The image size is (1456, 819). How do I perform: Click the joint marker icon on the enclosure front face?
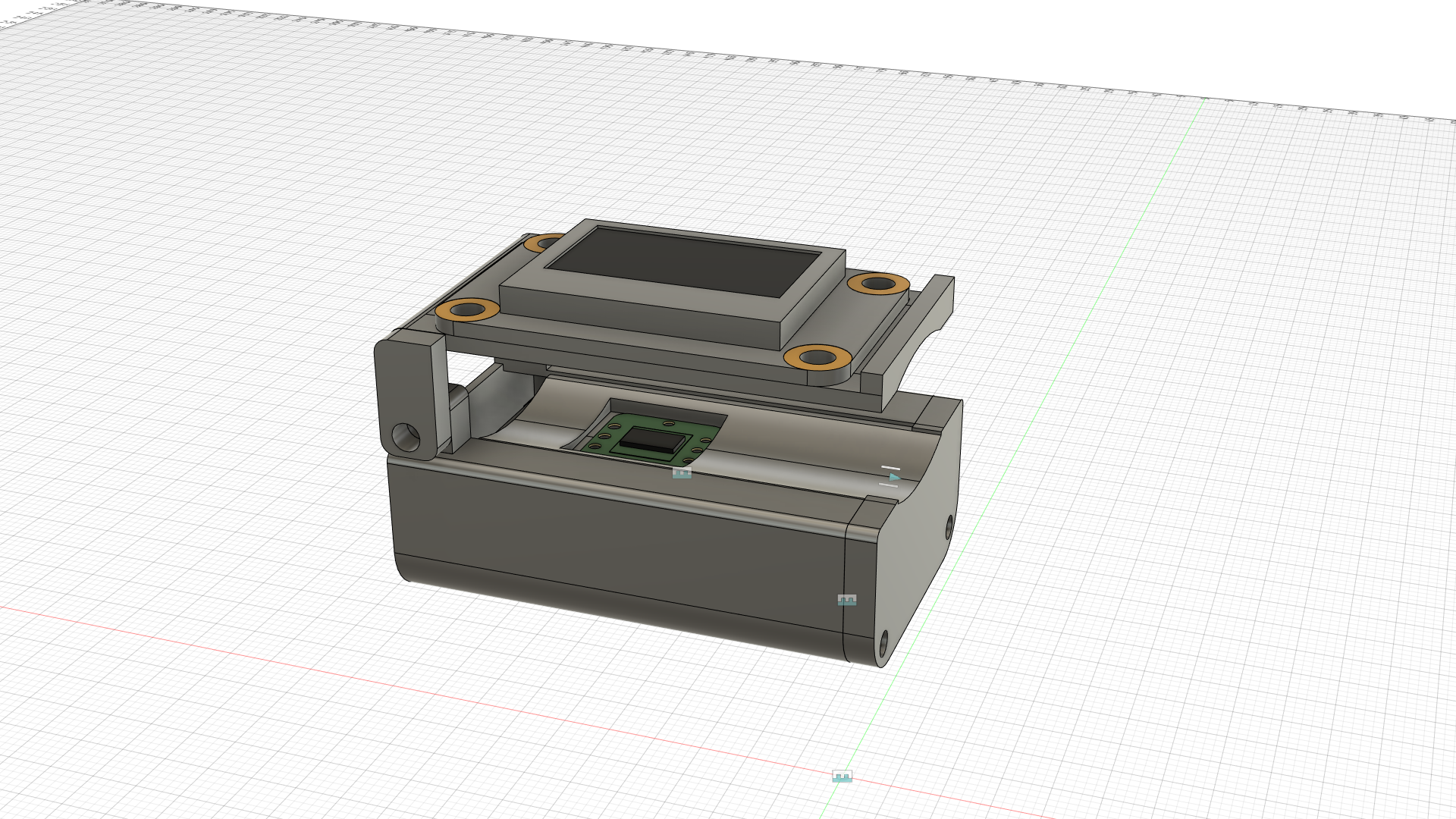pyautogui.click(x=846, y=601)
